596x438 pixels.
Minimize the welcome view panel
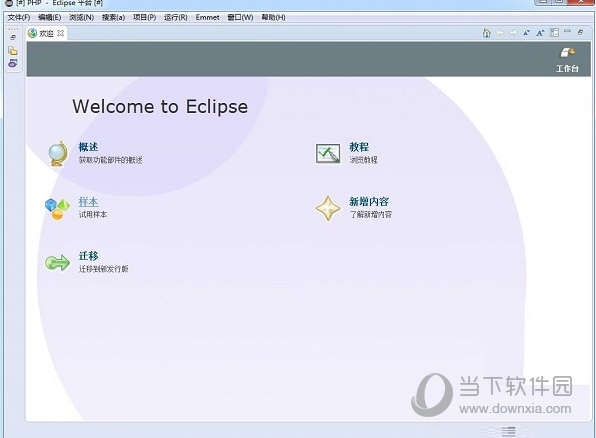click(567, 31)
